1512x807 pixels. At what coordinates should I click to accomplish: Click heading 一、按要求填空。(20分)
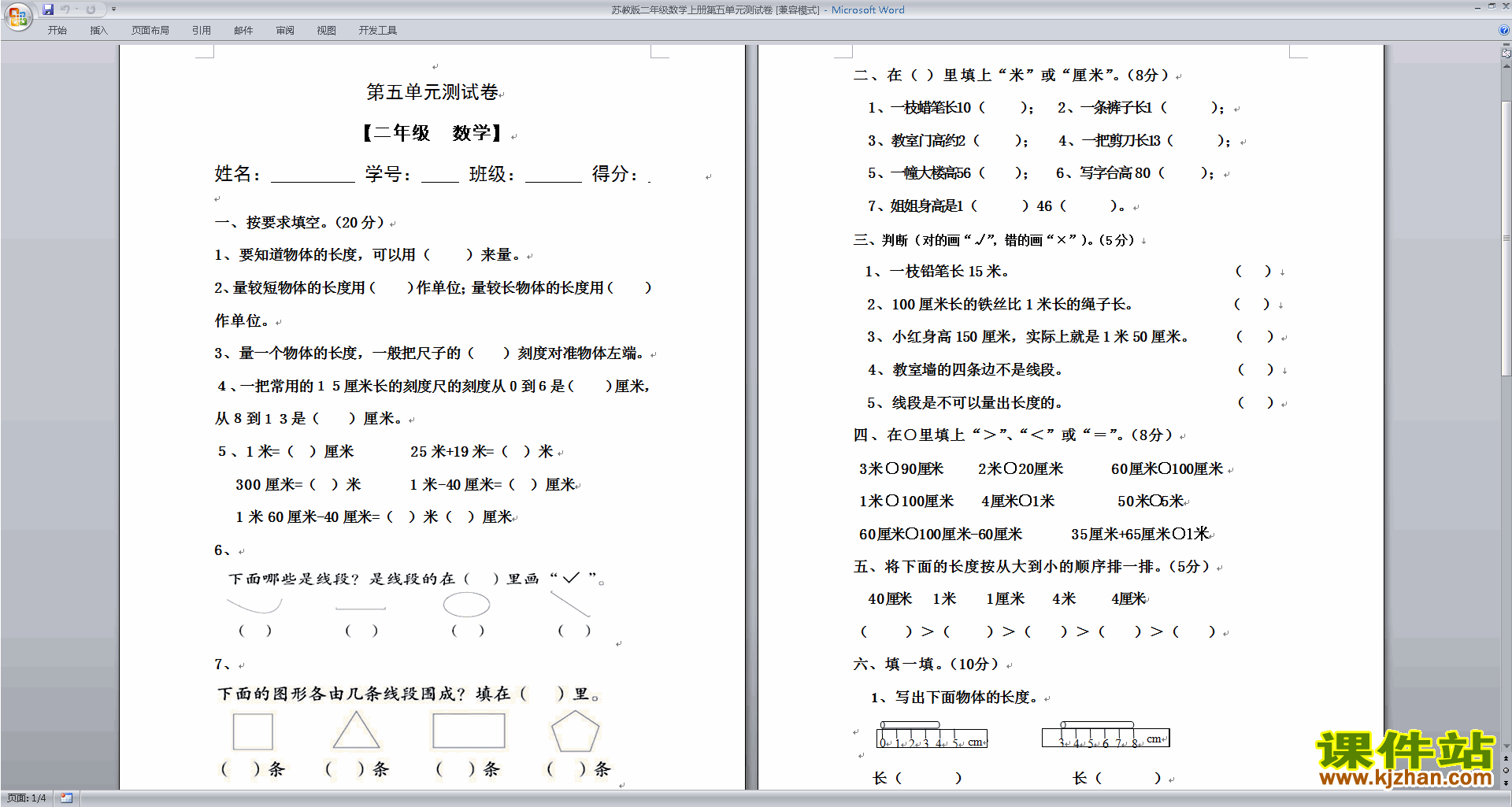click(x=300, y=223)
